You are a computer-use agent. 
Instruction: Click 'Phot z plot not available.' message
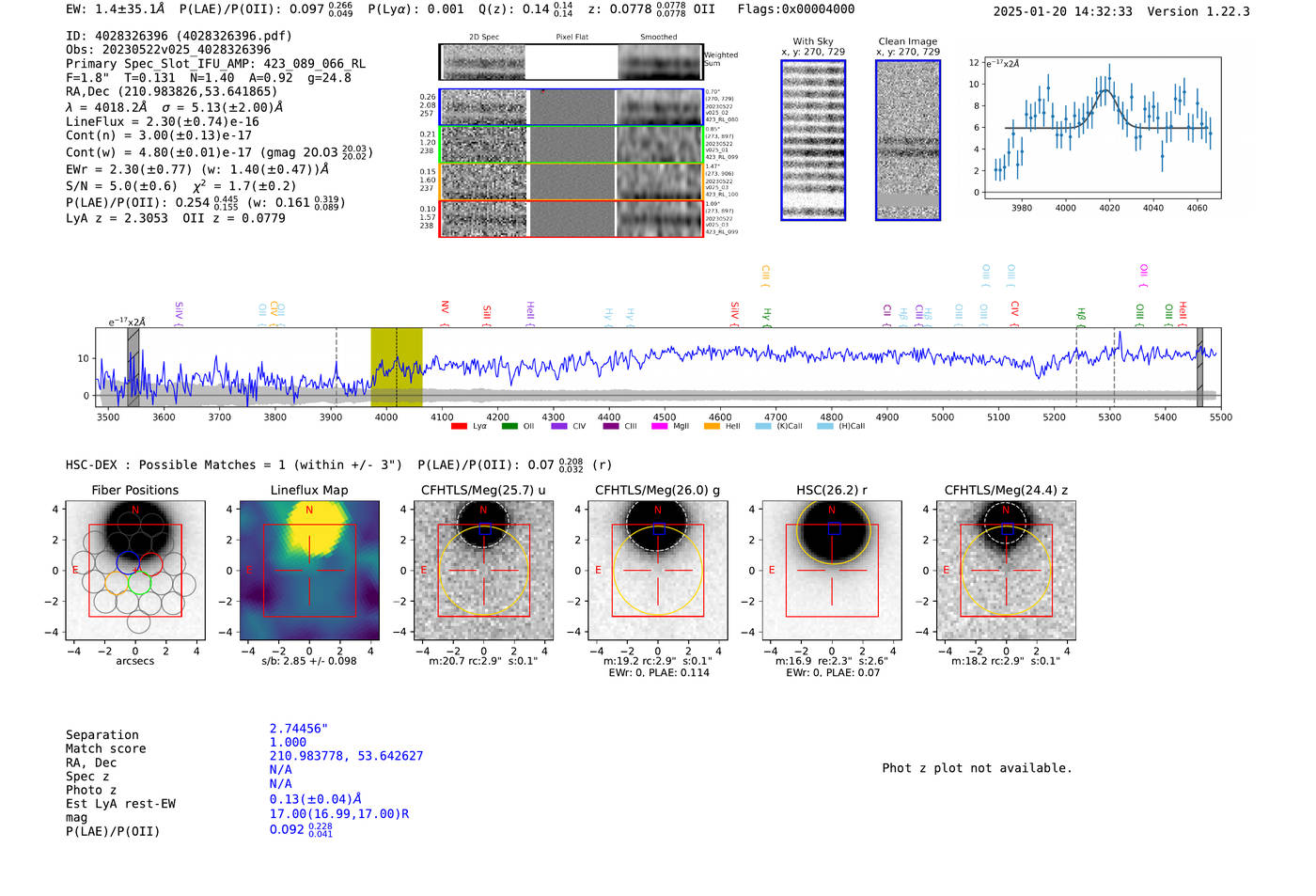pyautogui.click(x=977, y=768)
